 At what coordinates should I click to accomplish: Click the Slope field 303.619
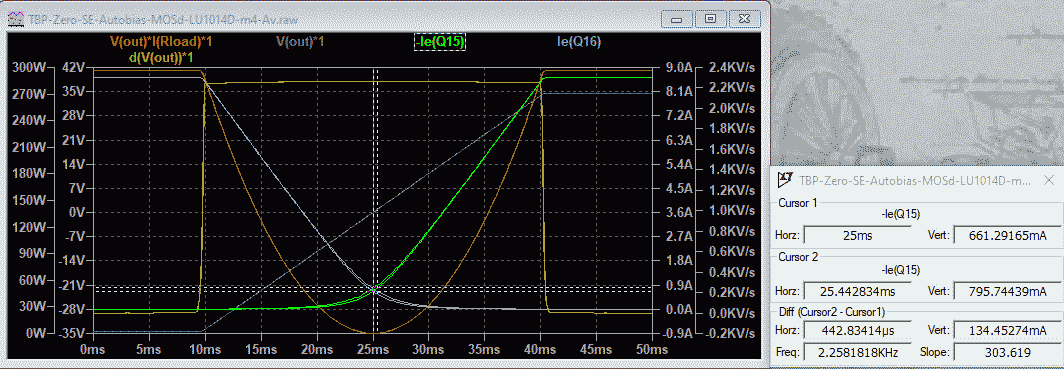click(x=1006, y=353)
